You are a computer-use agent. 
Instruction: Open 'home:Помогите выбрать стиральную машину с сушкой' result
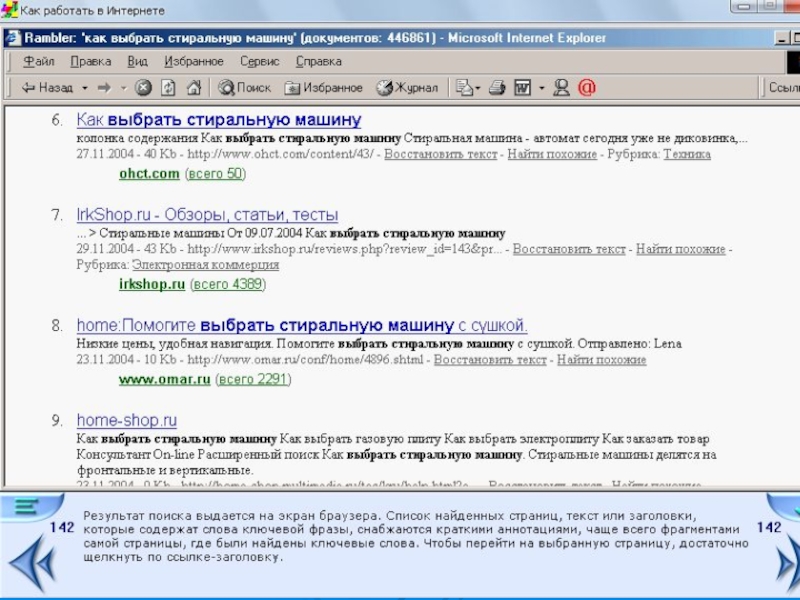coord(302,325)
